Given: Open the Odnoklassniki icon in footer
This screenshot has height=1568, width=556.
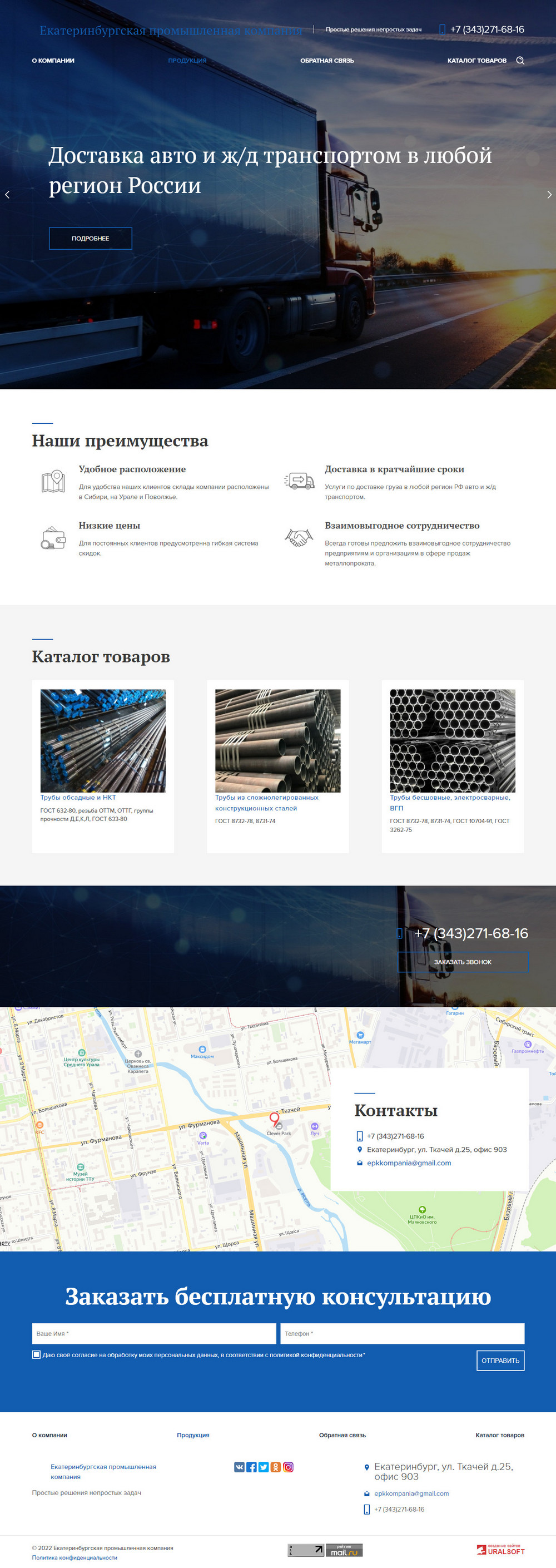Looking at the screenshot, I should [x=276, y=1467].
